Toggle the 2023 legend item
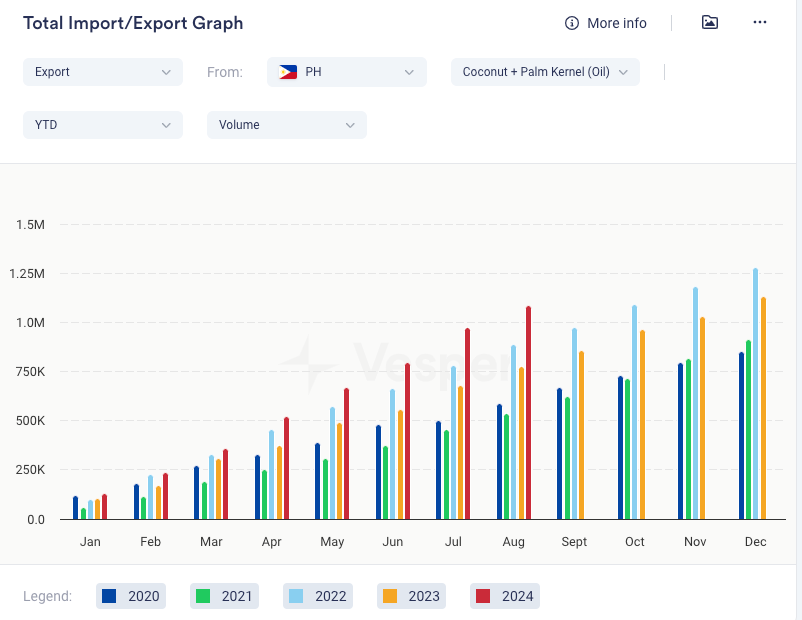The width and height of the screenshot is (802, 620). tap(410, 596)
